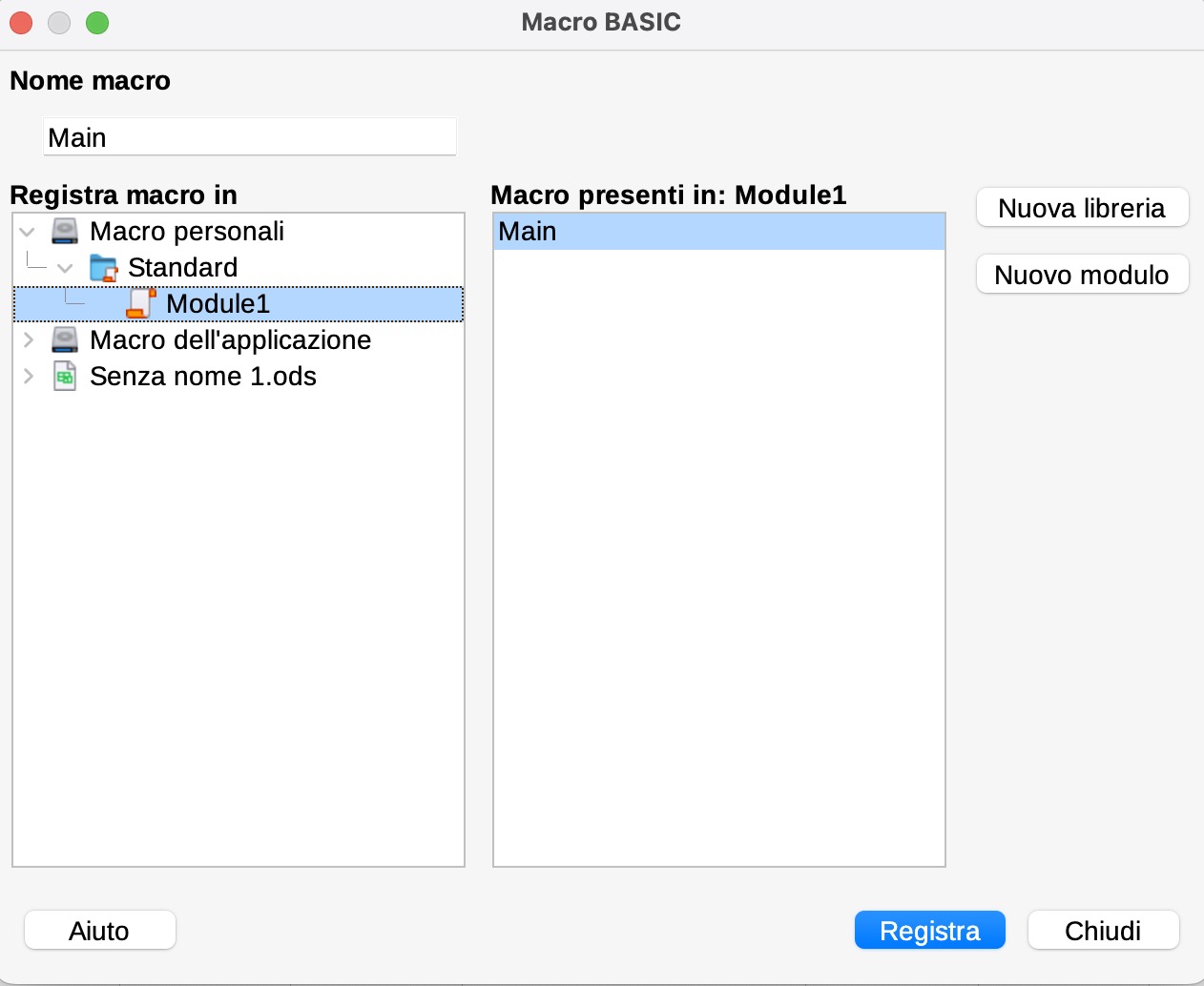Expand the Macro dell'applicazione node
This screenshot has height=986, width=1204.
(28, 340)
